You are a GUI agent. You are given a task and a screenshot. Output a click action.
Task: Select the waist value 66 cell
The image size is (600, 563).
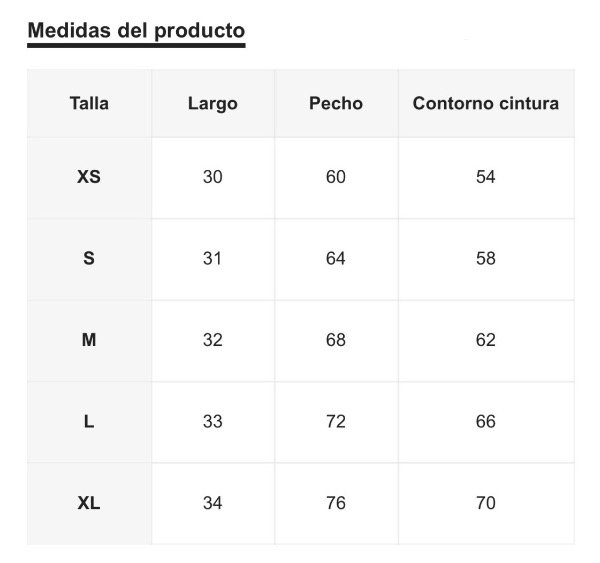click(x=486, y=422)
